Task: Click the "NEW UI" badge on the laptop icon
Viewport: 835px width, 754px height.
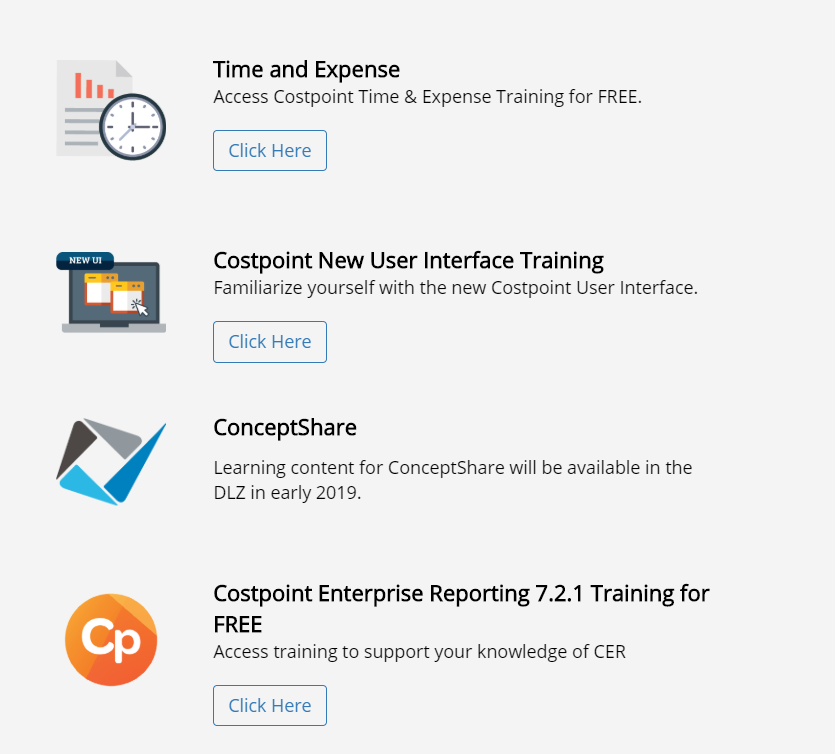Action: pos(85,261)
